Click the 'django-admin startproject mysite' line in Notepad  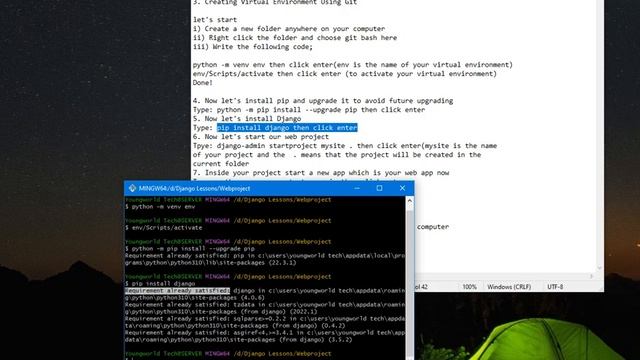pyautogui.click(x=345, y=146)
